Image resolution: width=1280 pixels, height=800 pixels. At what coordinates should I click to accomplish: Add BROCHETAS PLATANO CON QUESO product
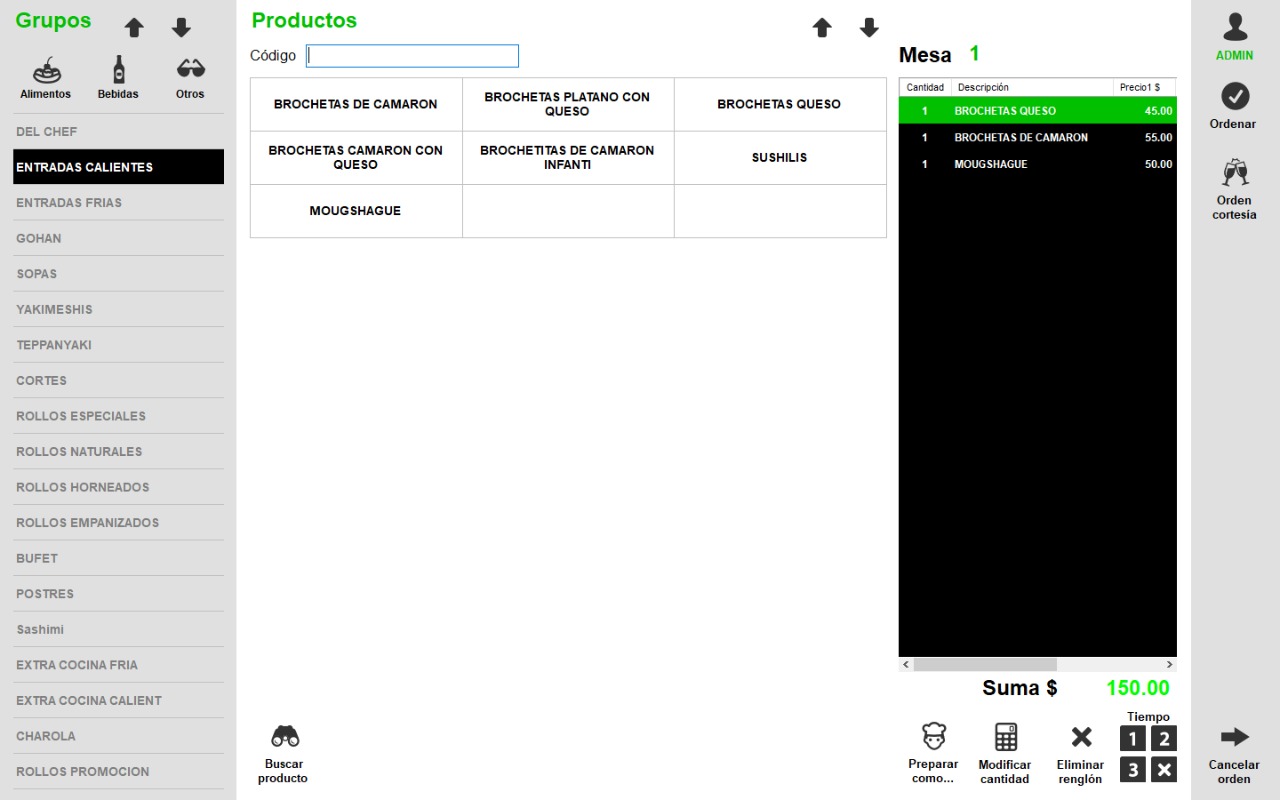tap(567, 104)
